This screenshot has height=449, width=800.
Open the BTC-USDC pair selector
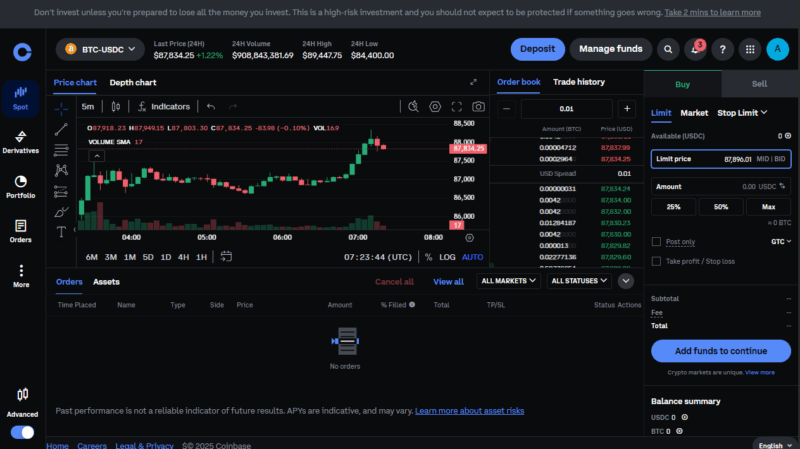[x=99, y=49]
